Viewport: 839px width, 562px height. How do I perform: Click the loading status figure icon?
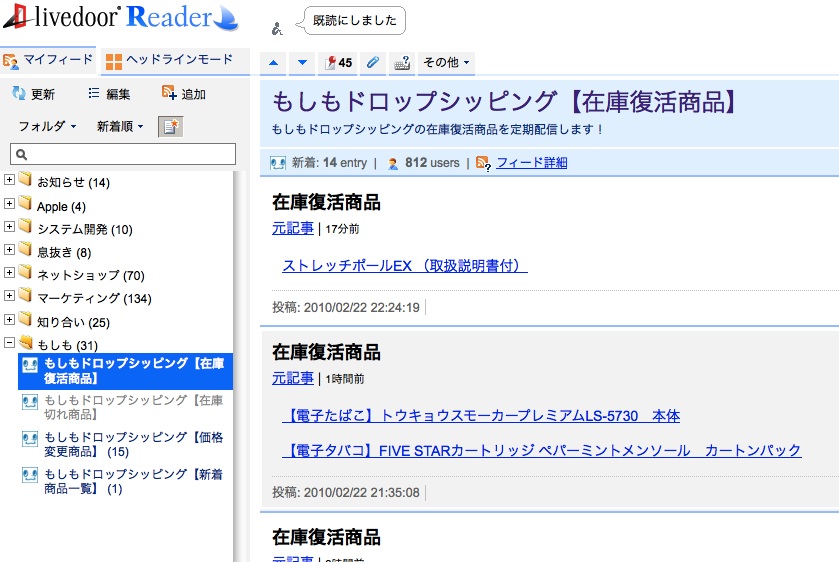[277, 28]
